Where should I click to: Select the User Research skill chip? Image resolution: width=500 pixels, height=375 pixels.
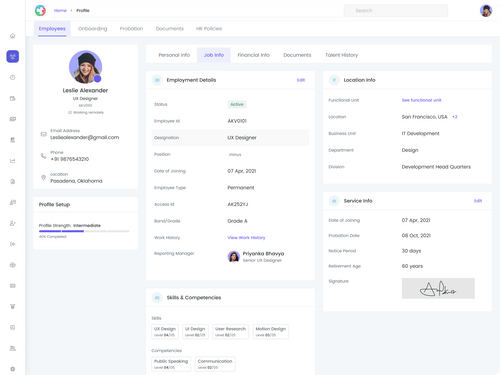(230, 332)
